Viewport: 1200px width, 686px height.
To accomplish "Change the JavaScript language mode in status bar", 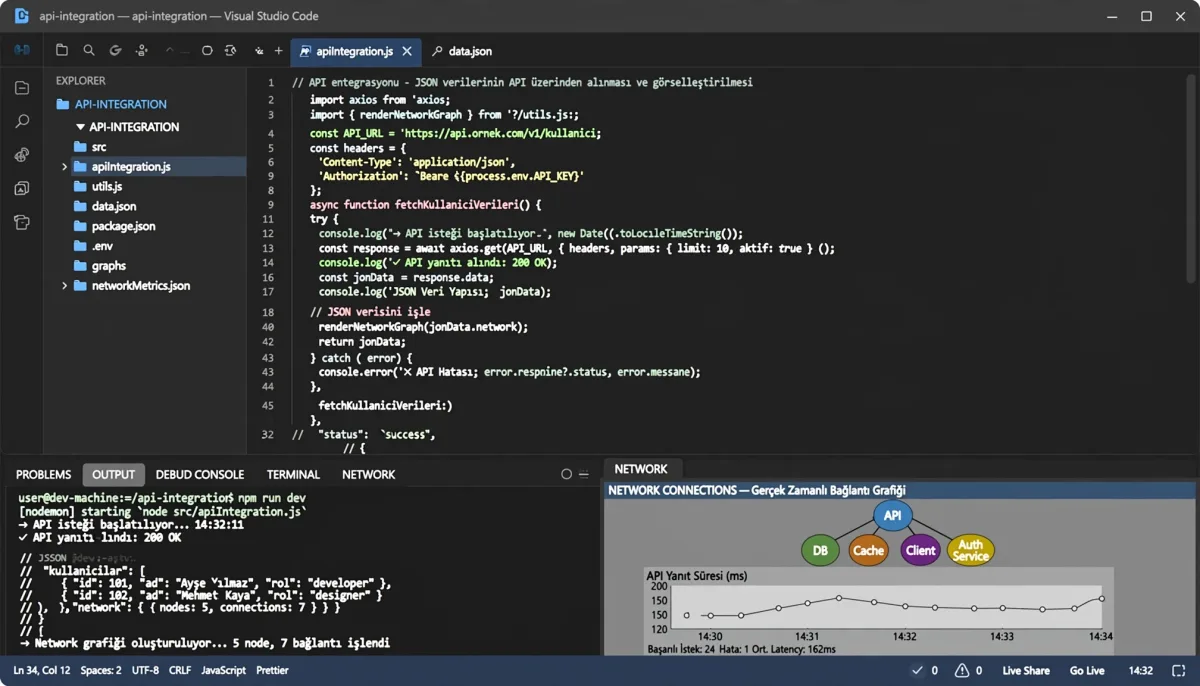I will [223, 671].
